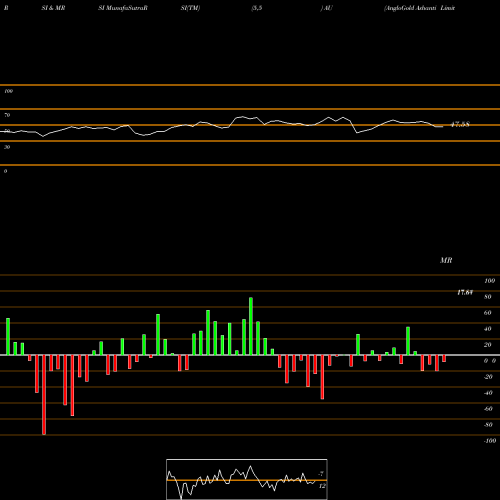Click the '12' value in mini chart
This screenshot has width=500, height=500.
[x=322, y=486]
